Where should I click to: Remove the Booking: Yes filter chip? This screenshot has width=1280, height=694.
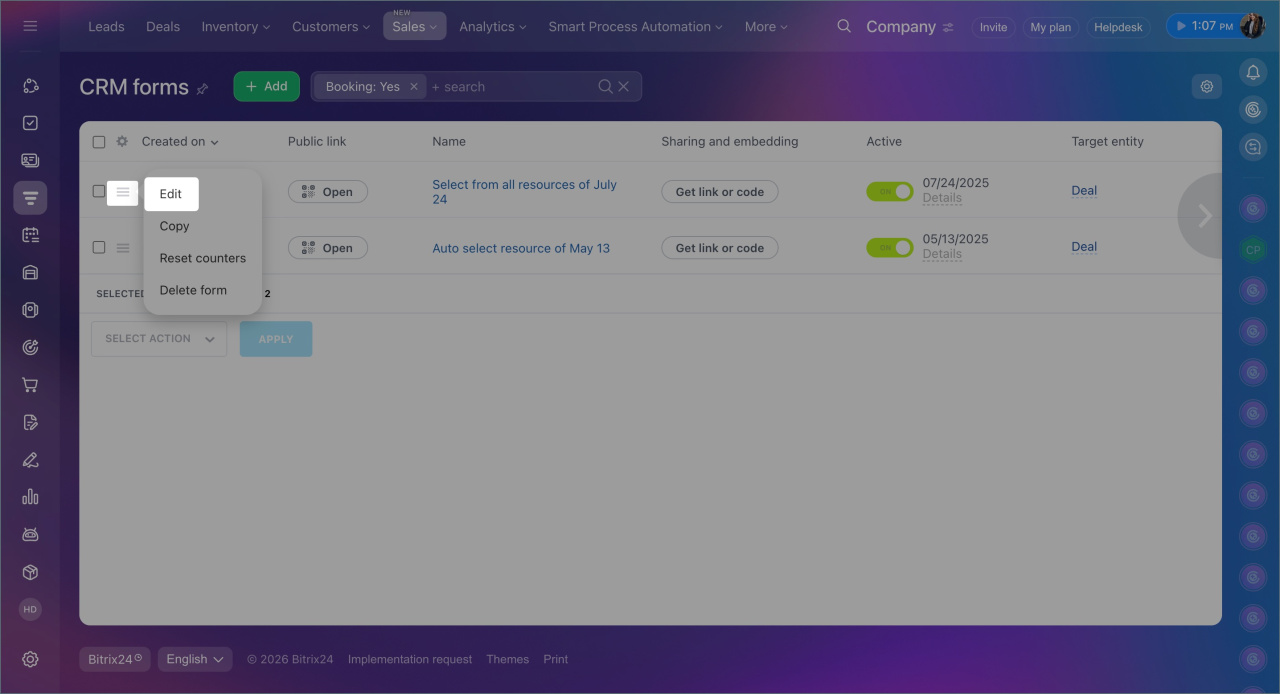coord(414,87)
